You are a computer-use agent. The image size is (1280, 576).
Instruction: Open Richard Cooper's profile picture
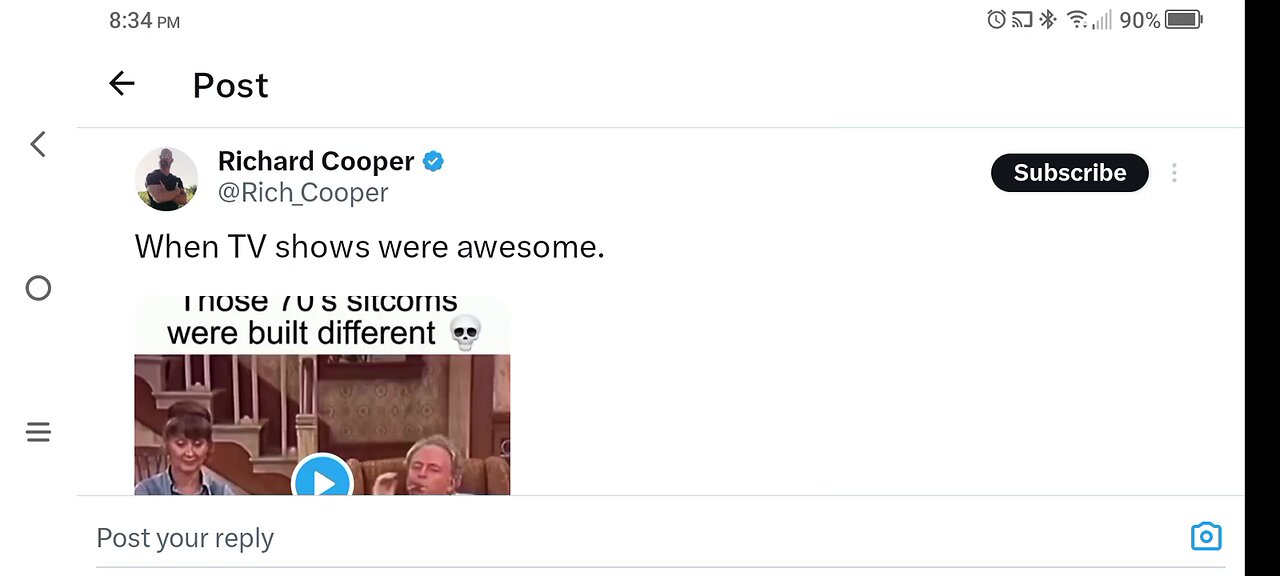pos(166,179)
